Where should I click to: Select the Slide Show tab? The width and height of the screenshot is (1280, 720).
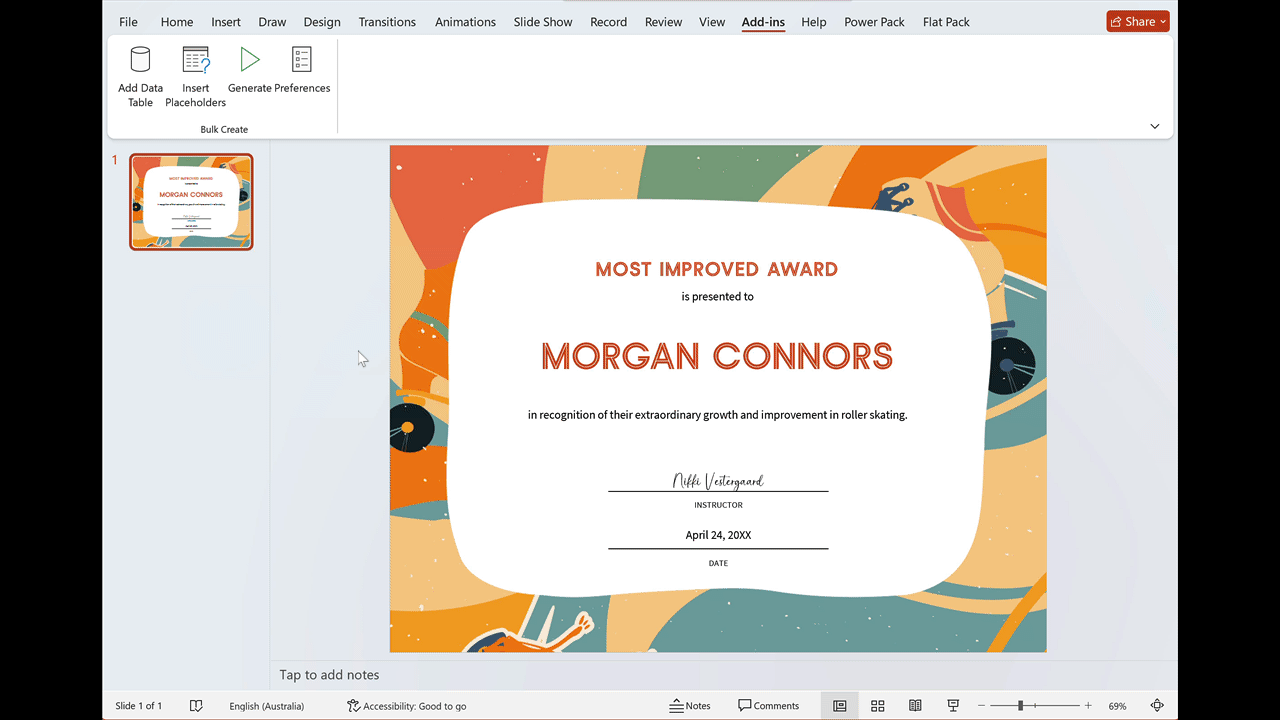tap(543, 22)
